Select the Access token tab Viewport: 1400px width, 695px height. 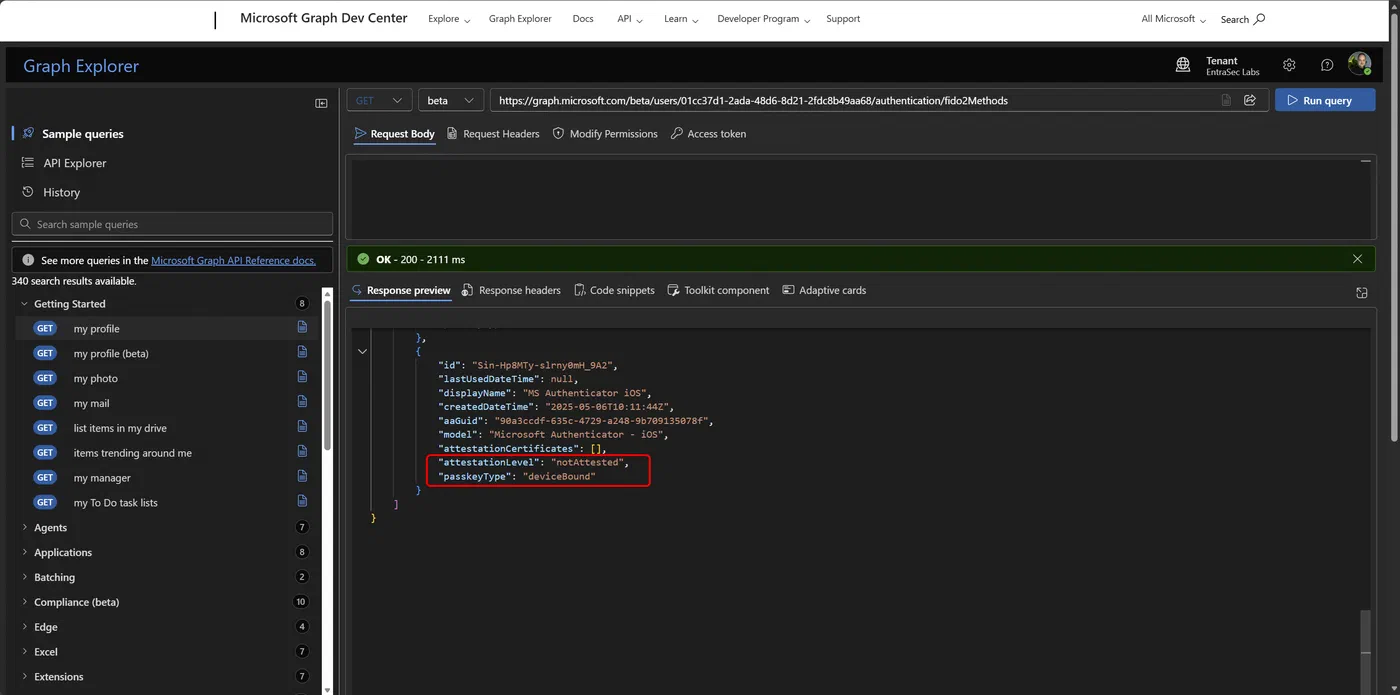click(708, 134)
